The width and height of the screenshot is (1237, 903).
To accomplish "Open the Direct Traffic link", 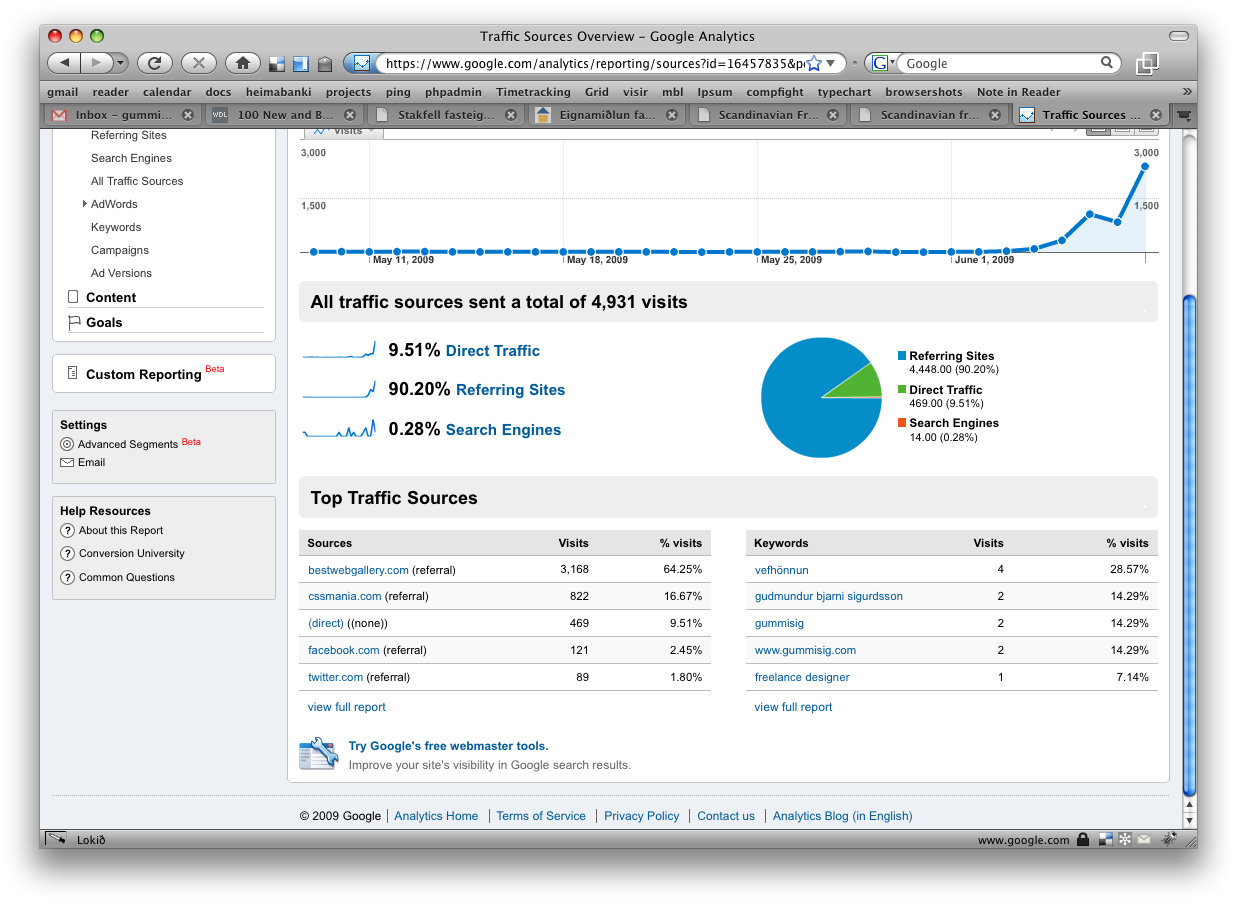I will point(493,351).
